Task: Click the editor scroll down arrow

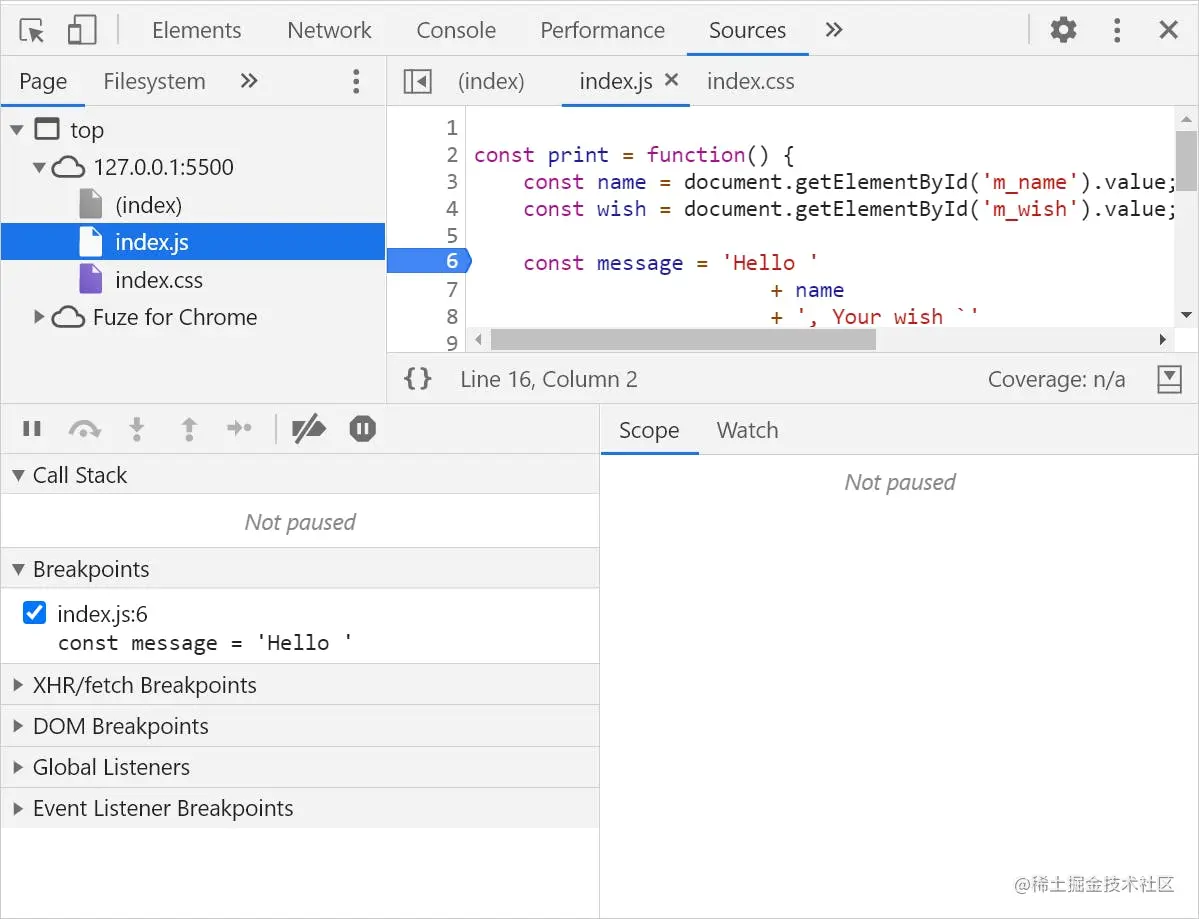Action: coord(1186,314)
